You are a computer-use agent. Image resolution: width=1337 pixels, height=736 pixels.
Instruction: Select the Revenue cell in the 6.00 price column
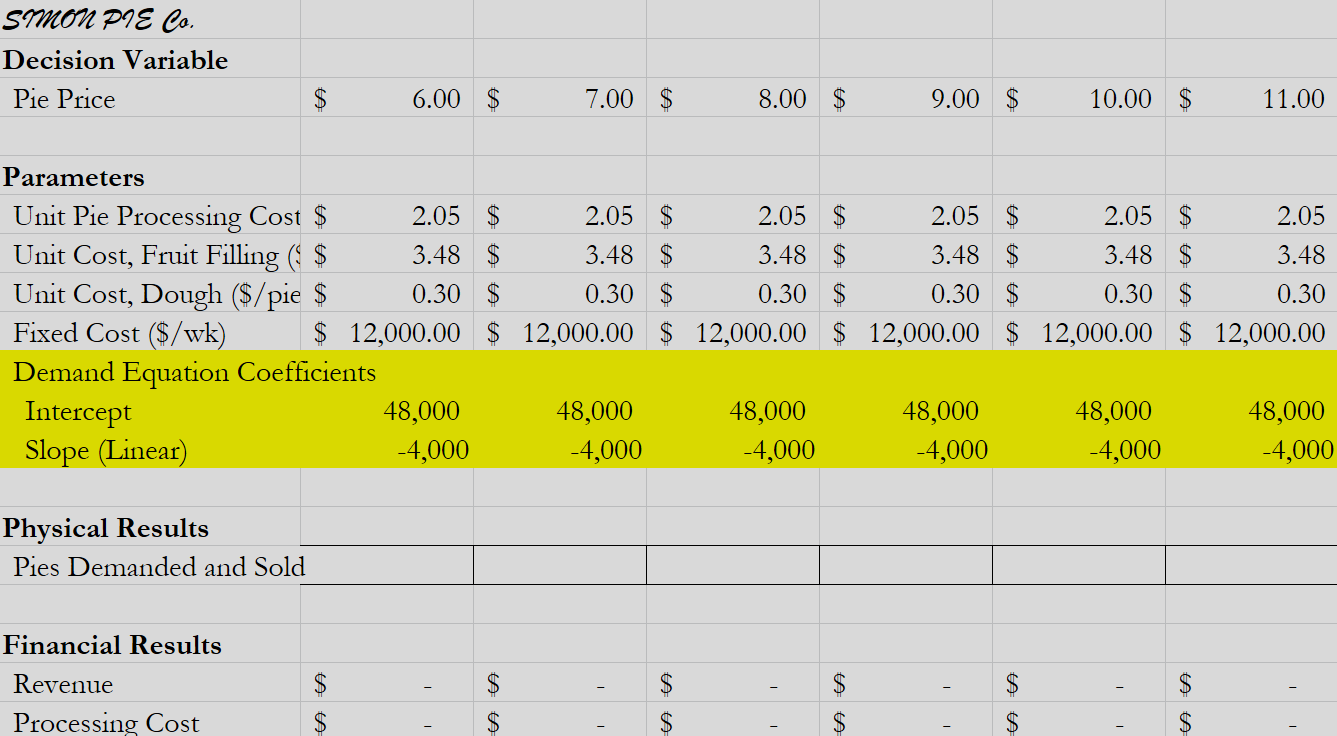(387, 684)
